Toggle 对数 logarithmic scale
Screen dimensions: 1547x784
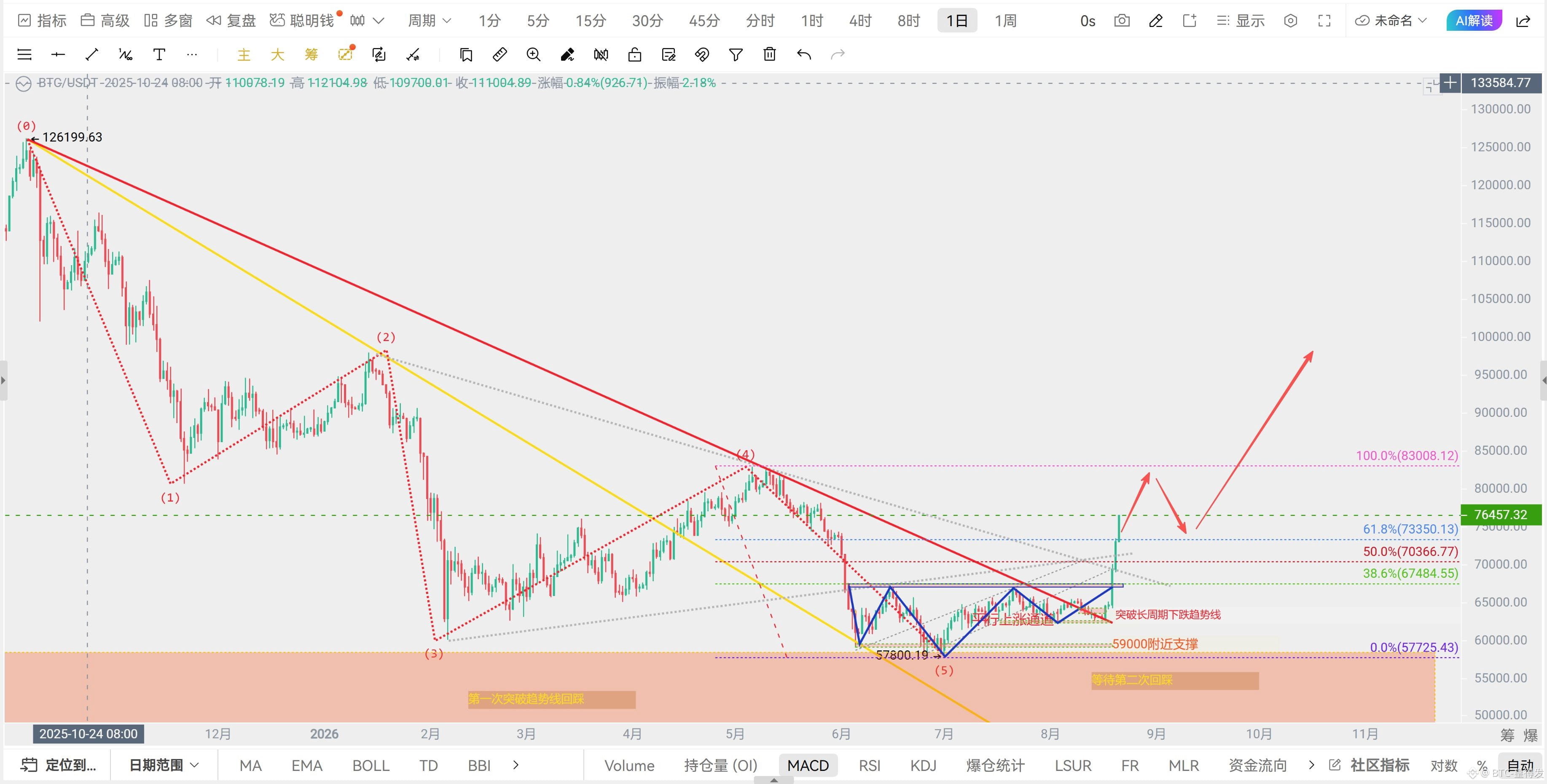click(1444, 765)
